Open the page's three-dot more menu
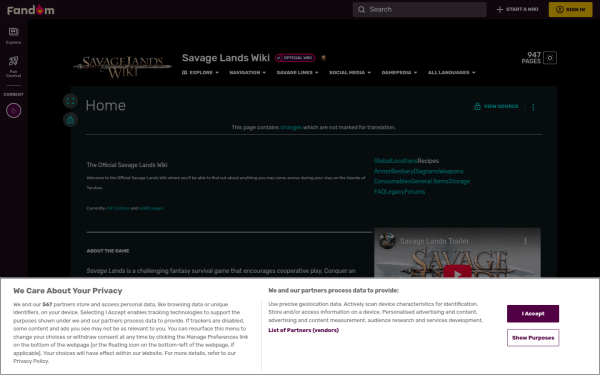 tap(533, 107)
